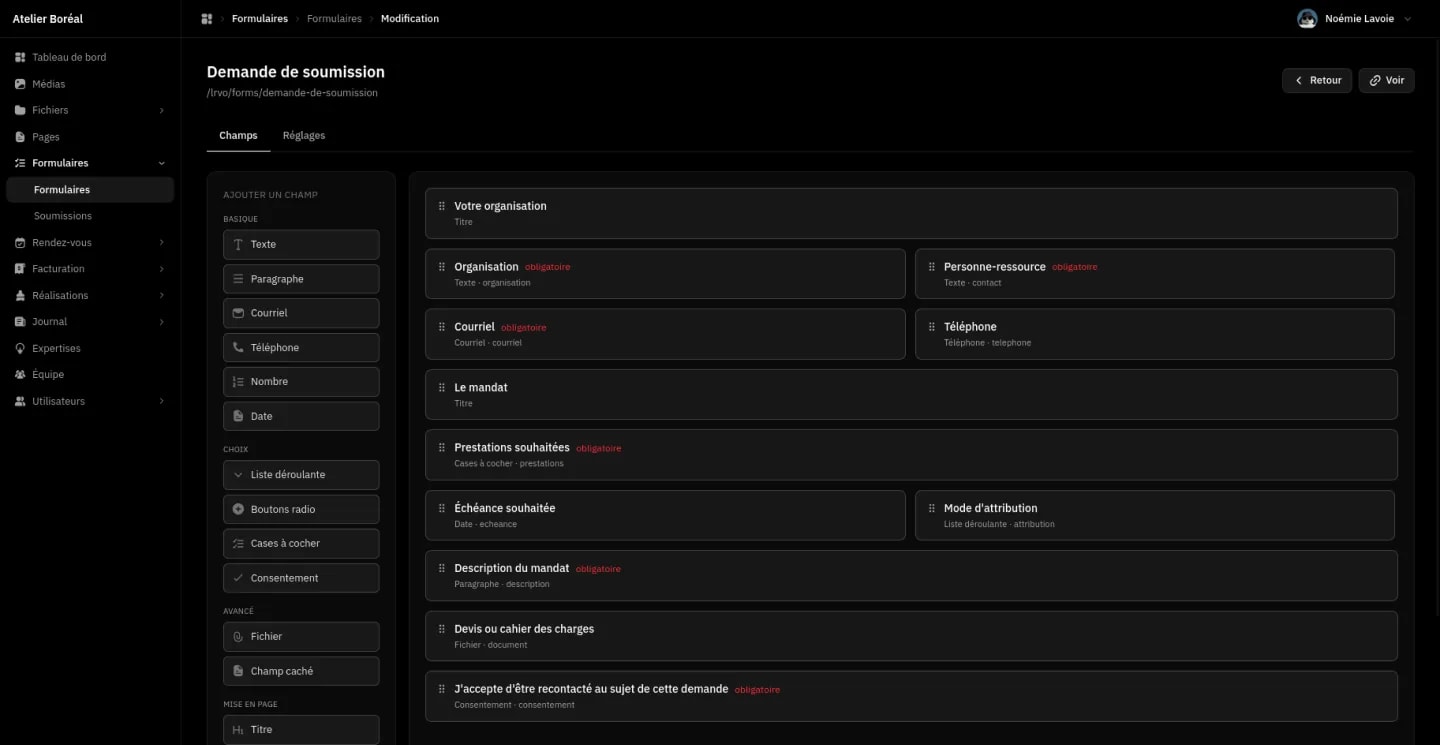The image size is (1440, 745).
Task: Click drag handle on Devis ou cahier des charges
Action: click(442, 629)
